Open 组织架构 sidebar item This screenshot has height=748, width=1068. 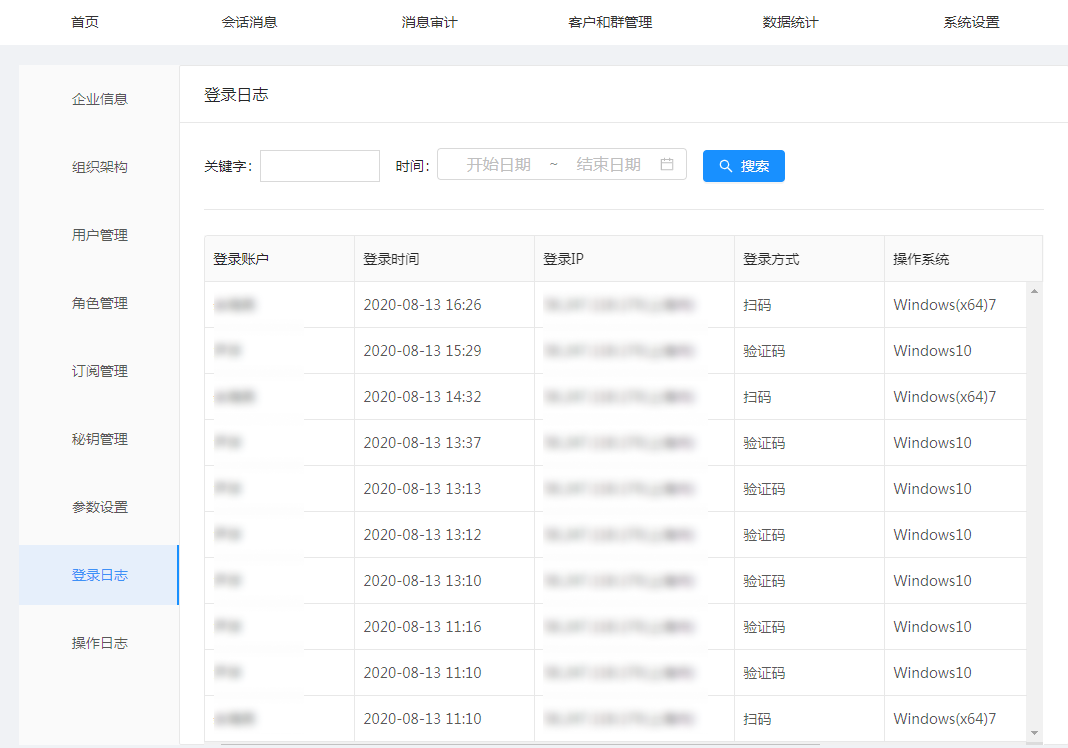point(100,167)
